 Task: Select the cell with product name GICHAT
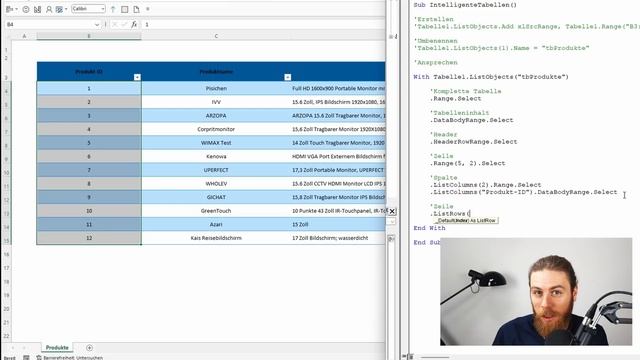[x=216, y=197]
